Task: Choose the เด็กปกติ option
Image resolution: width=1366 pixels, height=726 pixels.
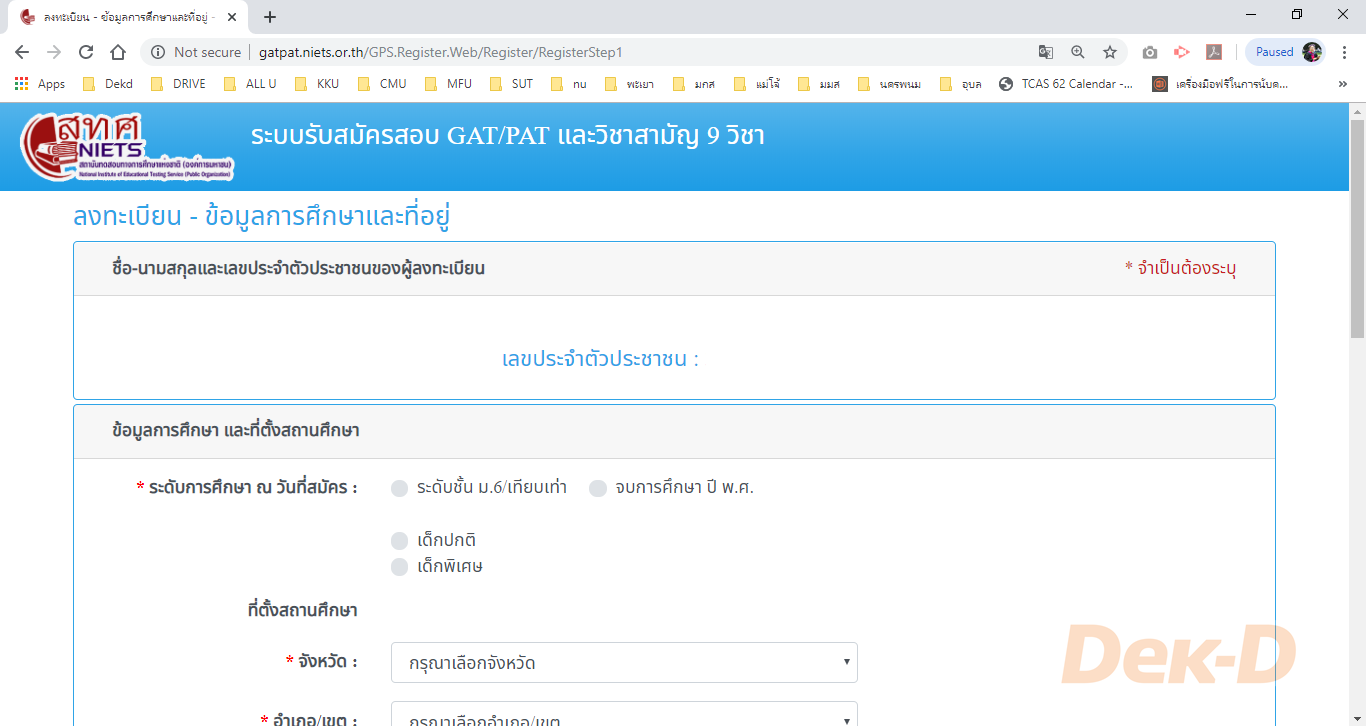Action: coord(397,540)
